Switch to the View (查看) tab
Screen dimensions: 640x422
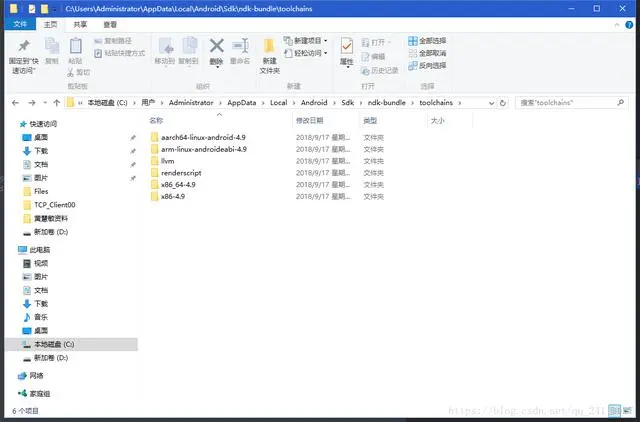110,24
